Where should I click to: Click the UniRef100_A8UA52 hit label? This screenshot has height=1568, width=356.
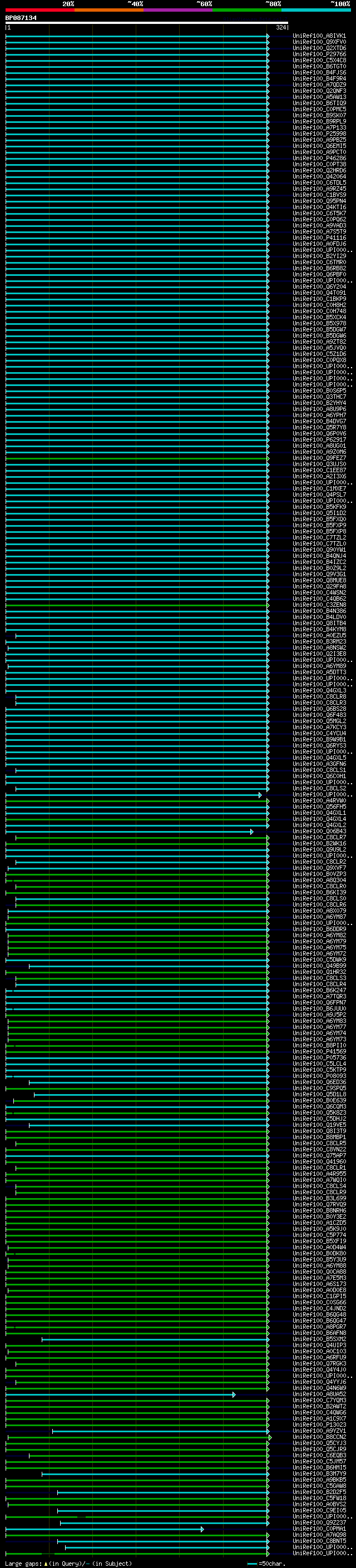(x=319, y=1394)
